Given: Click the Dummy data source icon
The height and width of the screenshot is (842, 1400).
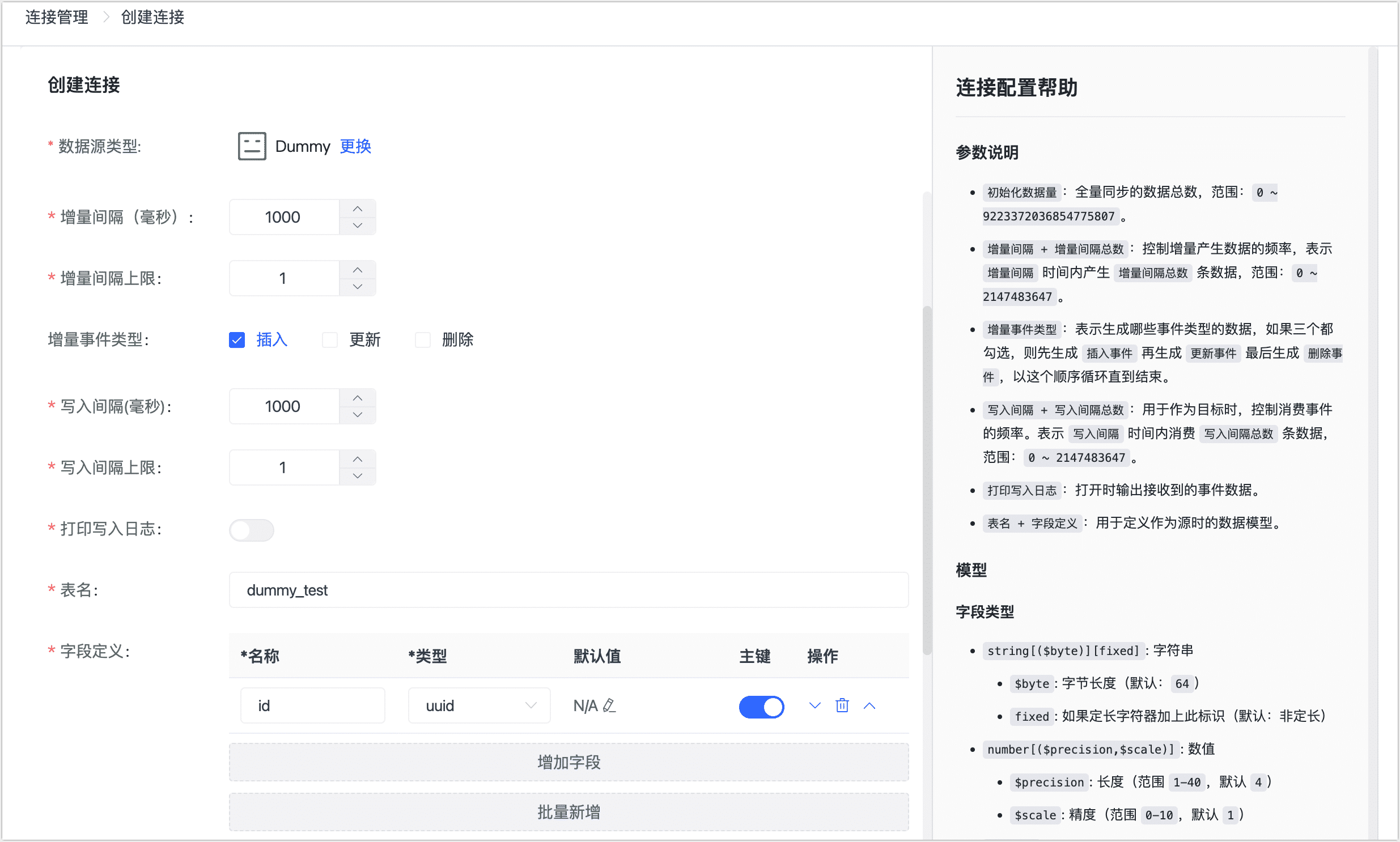Looking at the screenshot, I should point(252,146).
